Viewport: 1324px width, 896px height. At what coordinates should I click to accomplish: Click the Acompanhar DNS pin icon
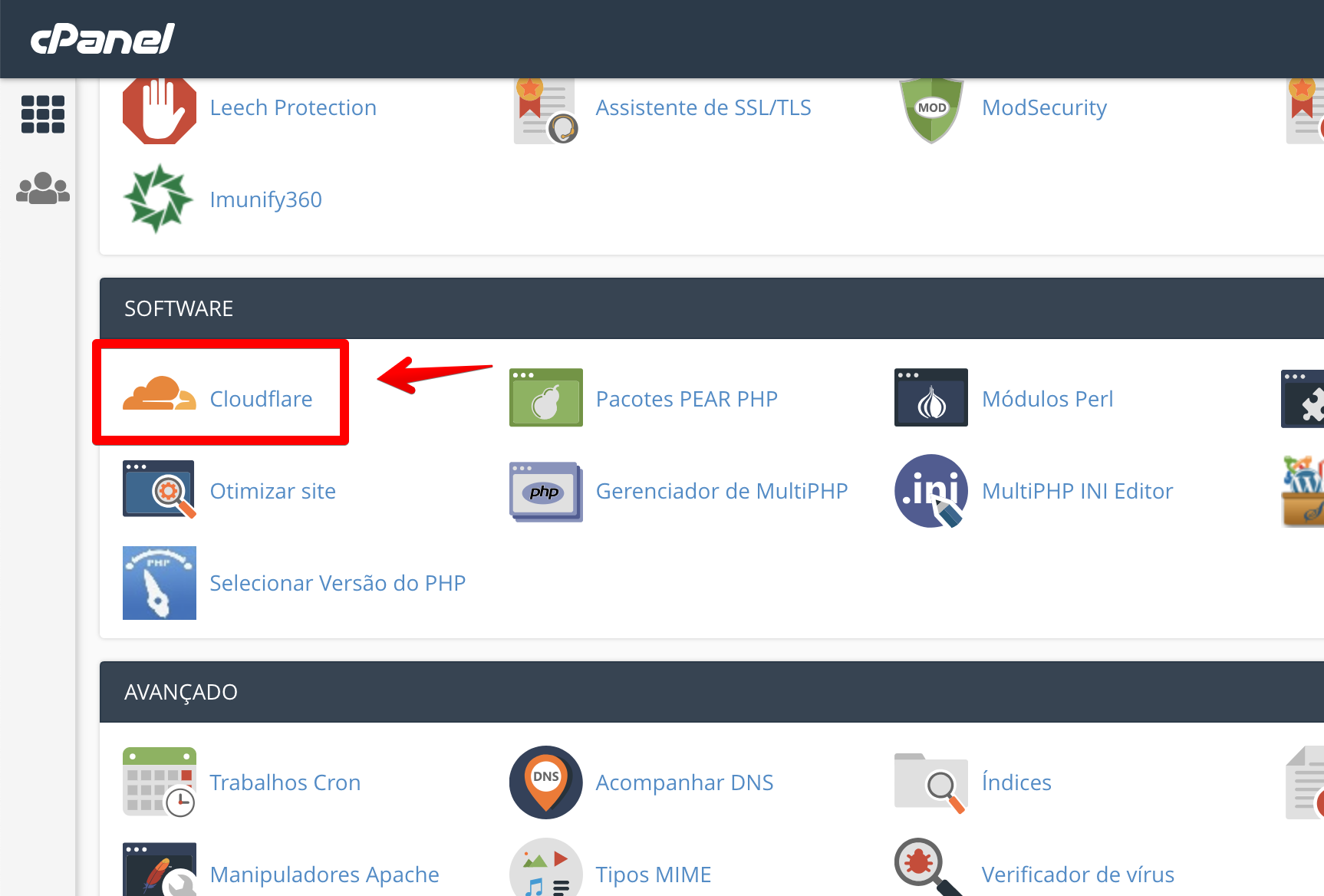point(545,782)
